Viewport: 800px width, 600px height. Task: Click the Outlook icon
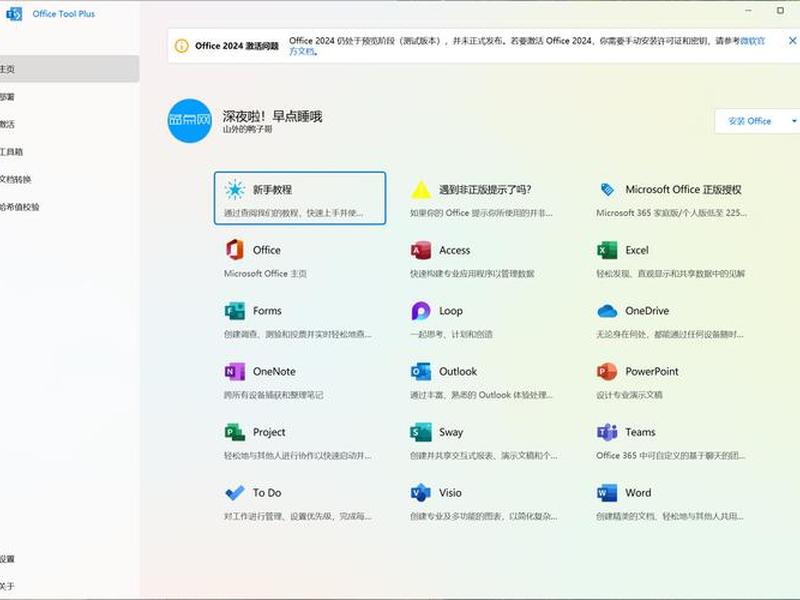(421, 371)
